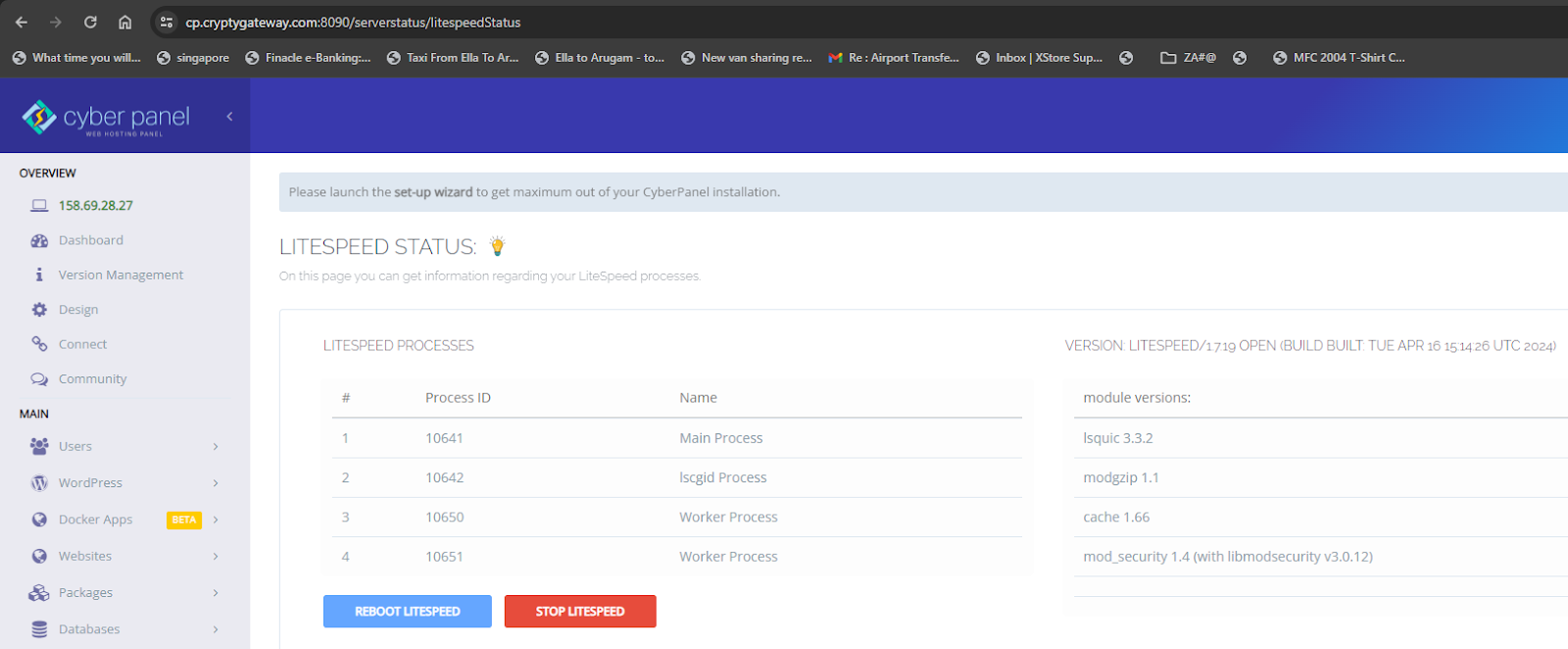Click the Stop Litespeed button
This screenshot has width=1568, height=649.
(580, 612)
